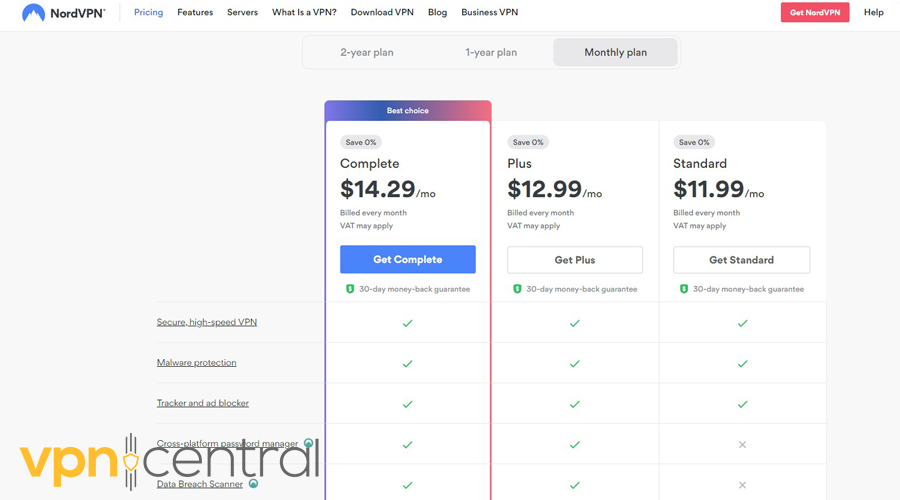
Task: Open the Tracker and ad blocker link
Action: [x=203, y=403]
